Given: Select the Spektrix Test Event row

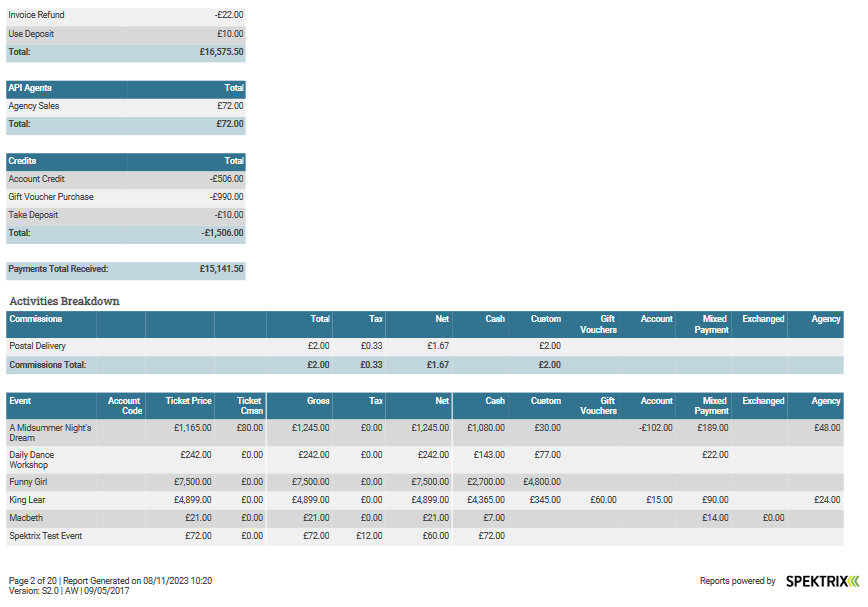Looking at the screenshot, I should click(425, 536).
